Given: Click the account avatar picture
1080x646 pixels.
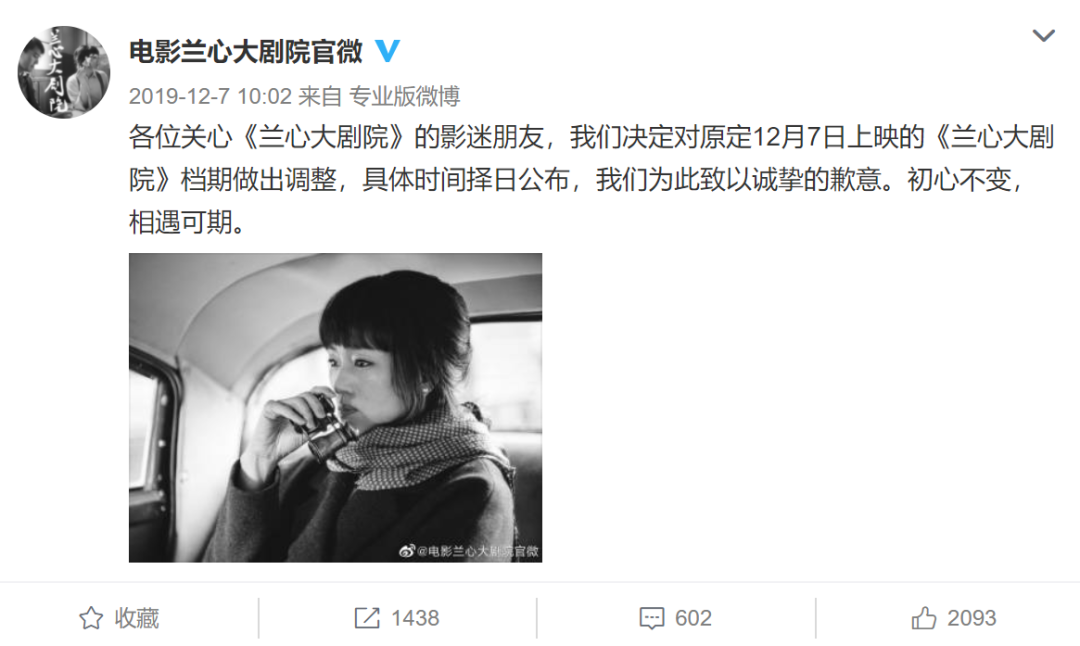Looking at the screenshot, I should pos(63,72).
